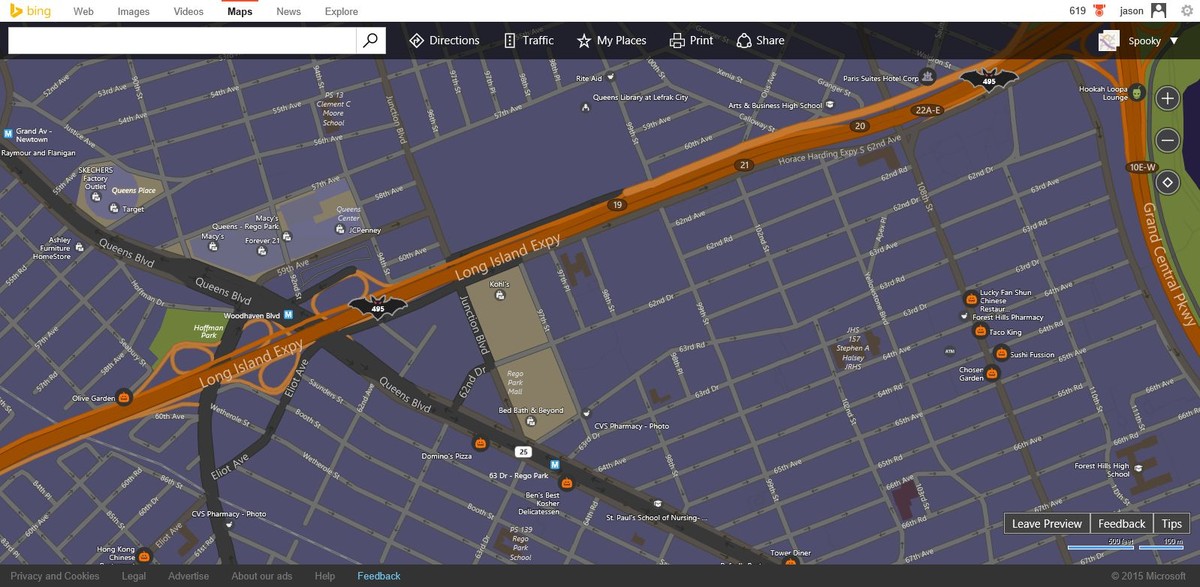Click the locate me diamond button
Screen dimensions: 1200x587
[x=1167, y=183]
